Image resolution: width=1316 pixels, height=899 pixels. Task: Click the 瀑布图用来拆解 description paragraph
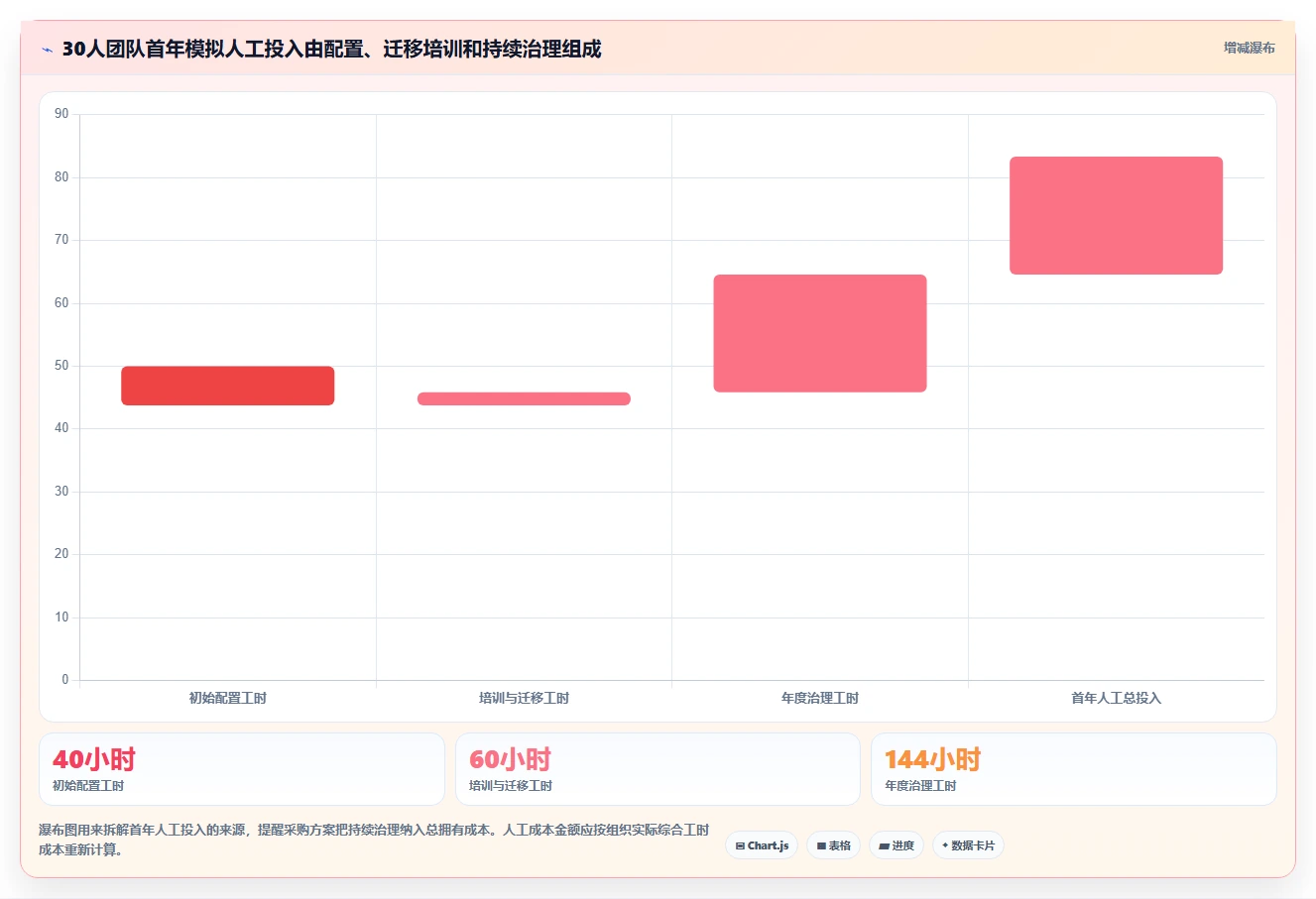pyautogui.click(x=375, y=840)
